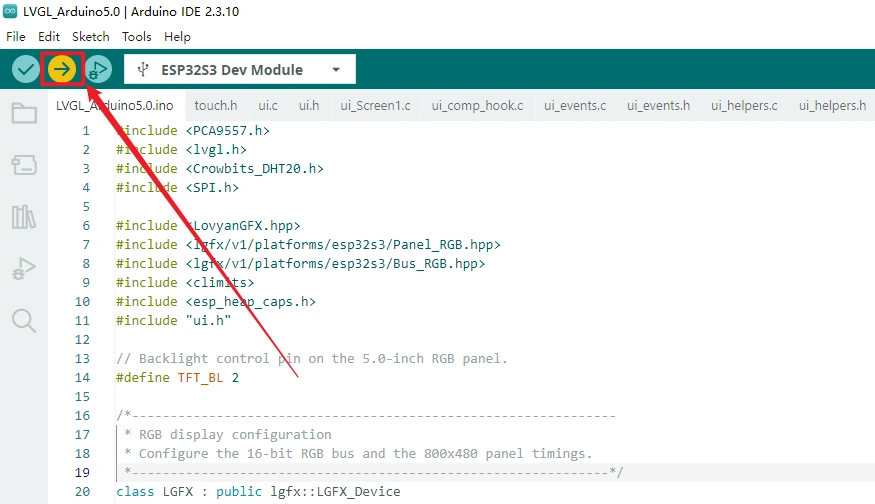Click line number 1 in the gutter
875x504 pixels.
coord(86,131)
